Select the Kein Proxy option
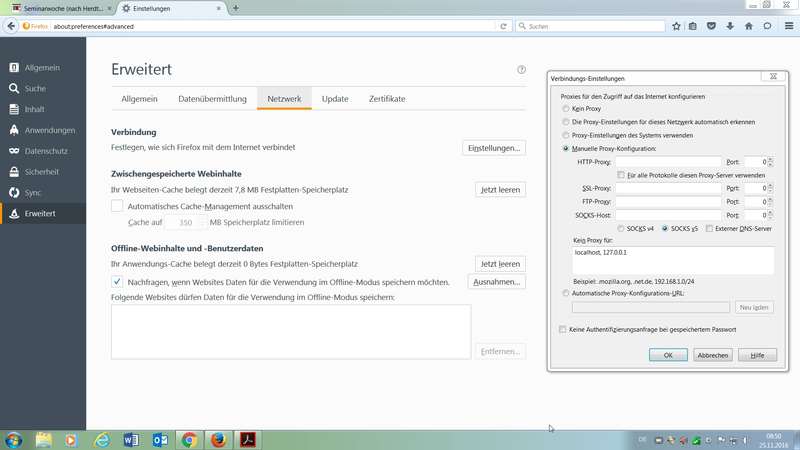The image size is (800, 450). coord(565,109)
